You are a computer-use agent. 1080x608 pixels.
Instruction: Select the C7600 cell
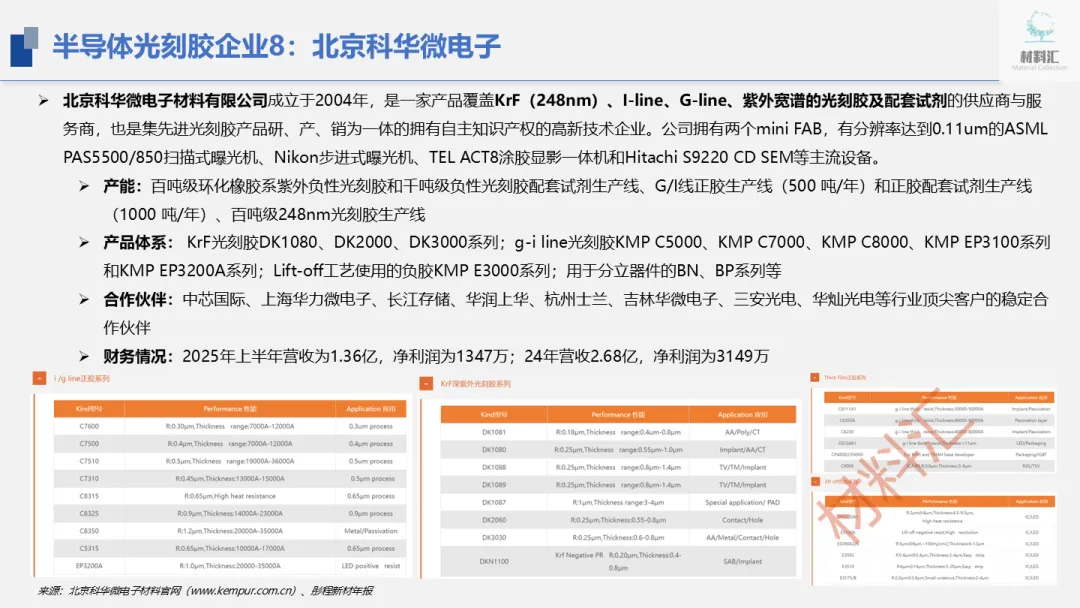89,426
